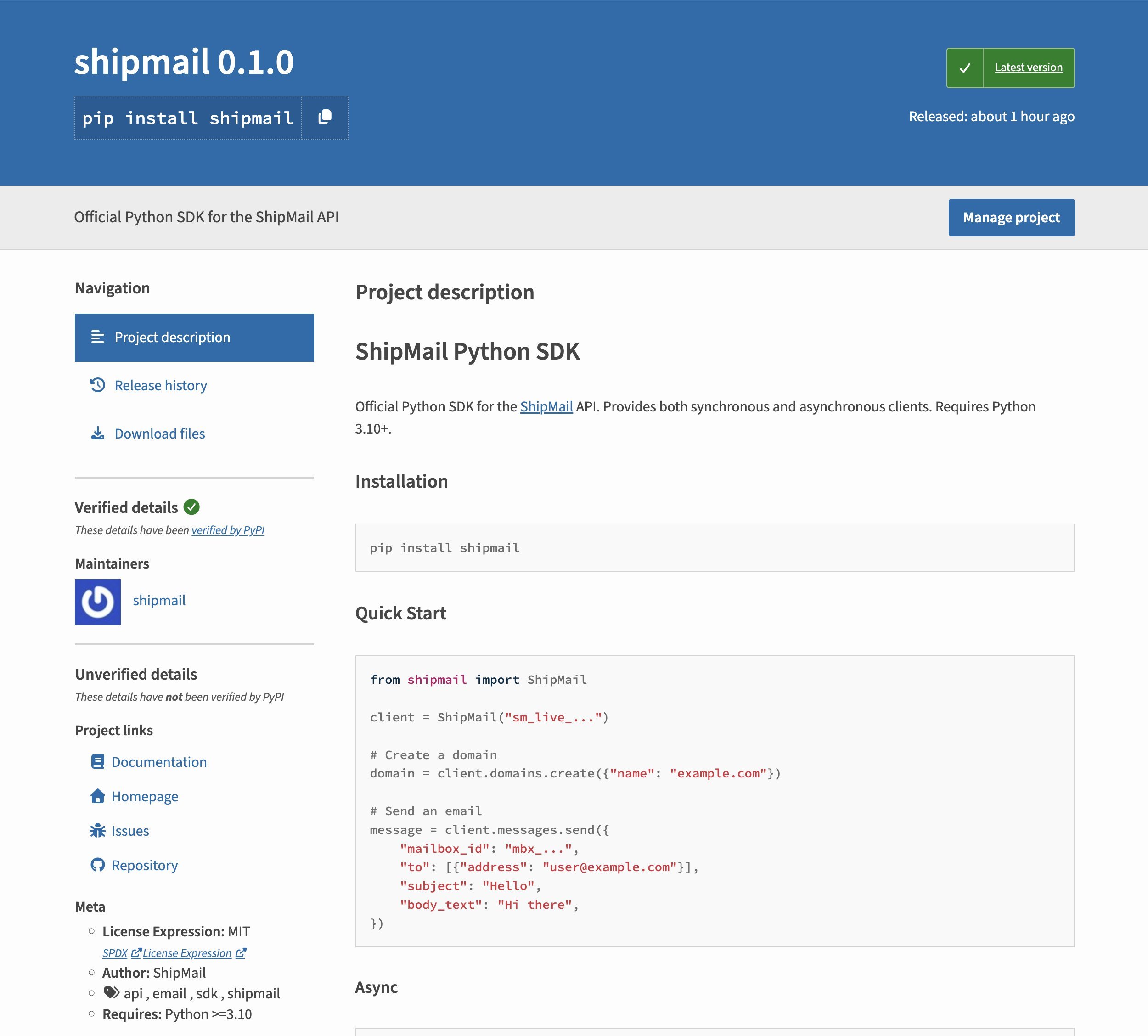
Task: Click the Documentation book icon
Action: (97, 762)
